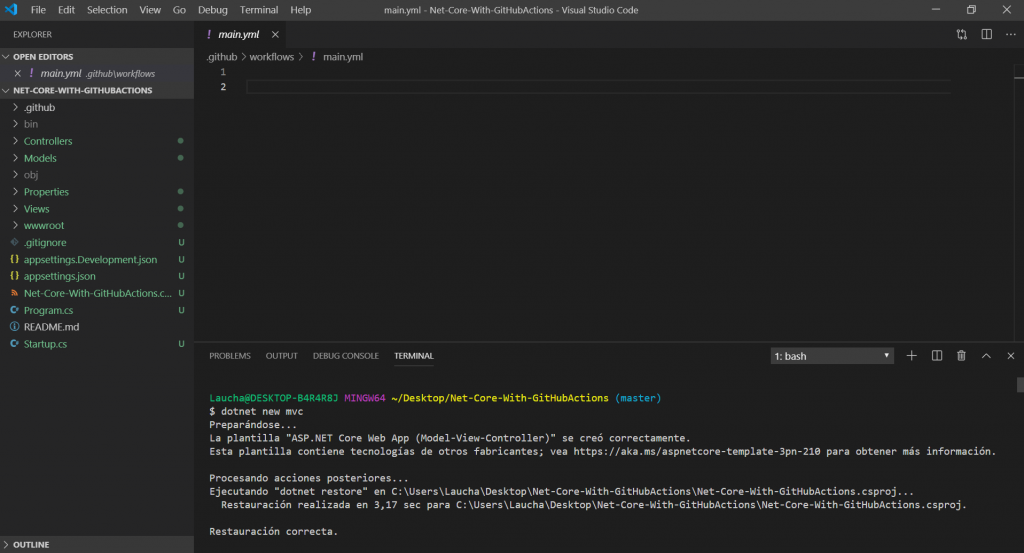Viewport: 1024px width, 553px height.
Task: Open the Debug menu
Action: 213,10
